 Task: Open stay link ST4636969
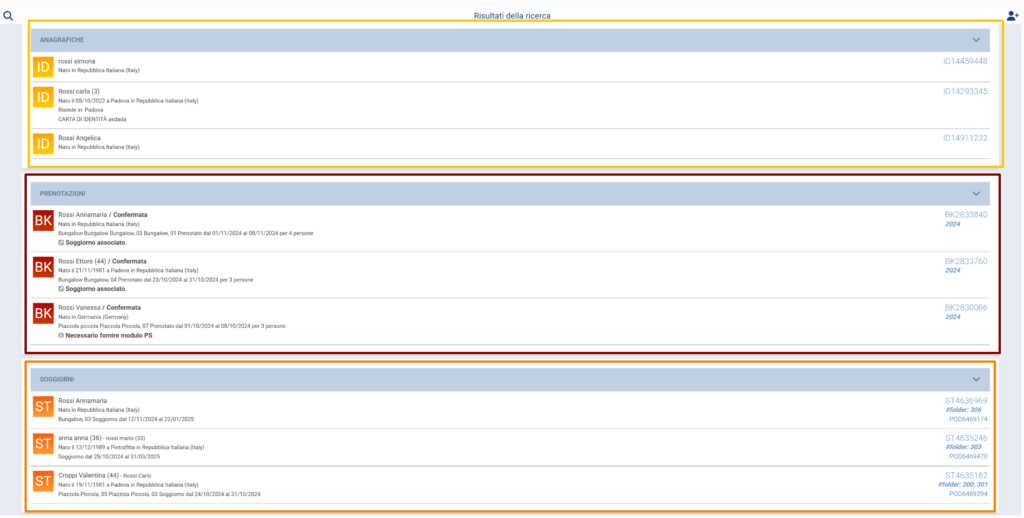965,400
